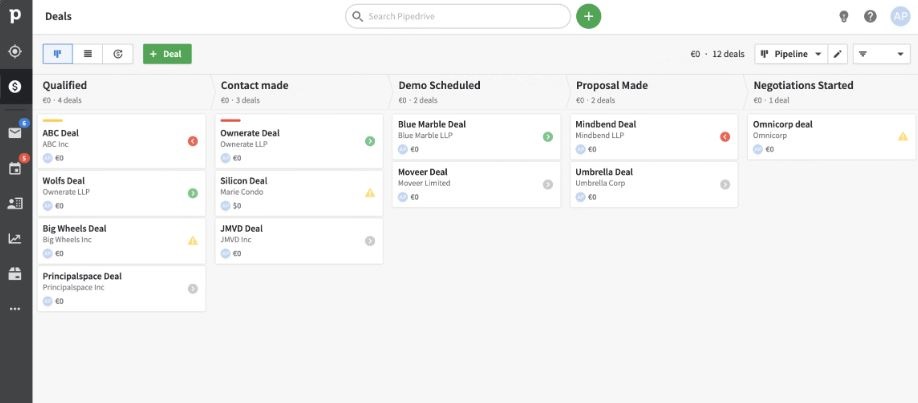Open the Moveer Deal card title

coord(423,172)
